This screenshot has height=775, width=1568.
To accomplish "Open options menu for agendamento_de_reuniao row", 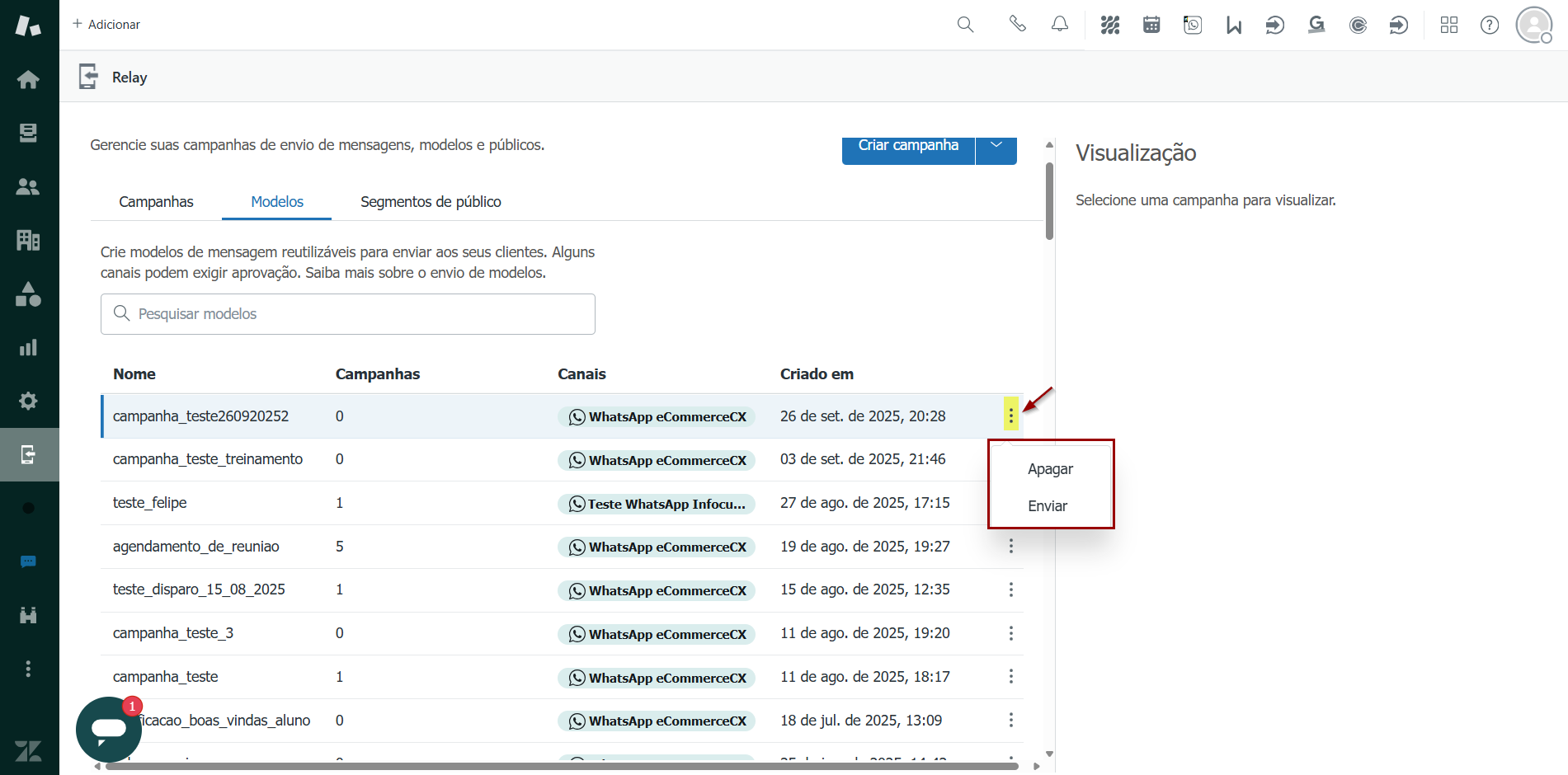I will tap(1010, 546).
